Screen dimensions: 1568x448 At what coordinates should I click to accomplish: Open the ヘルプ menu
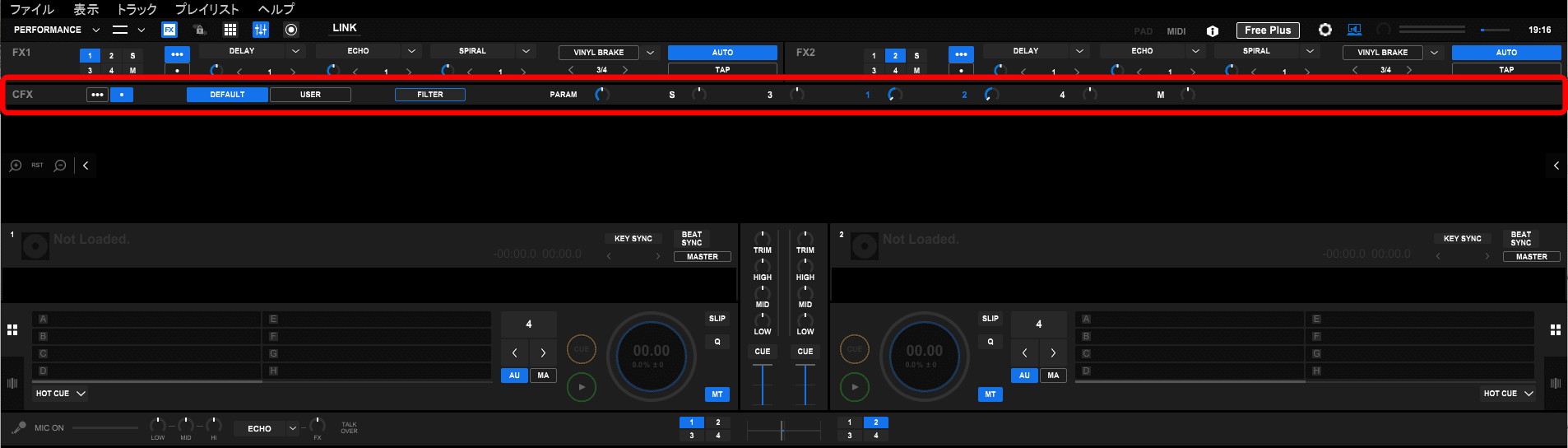pyautogui.click(x=276, y=9)
